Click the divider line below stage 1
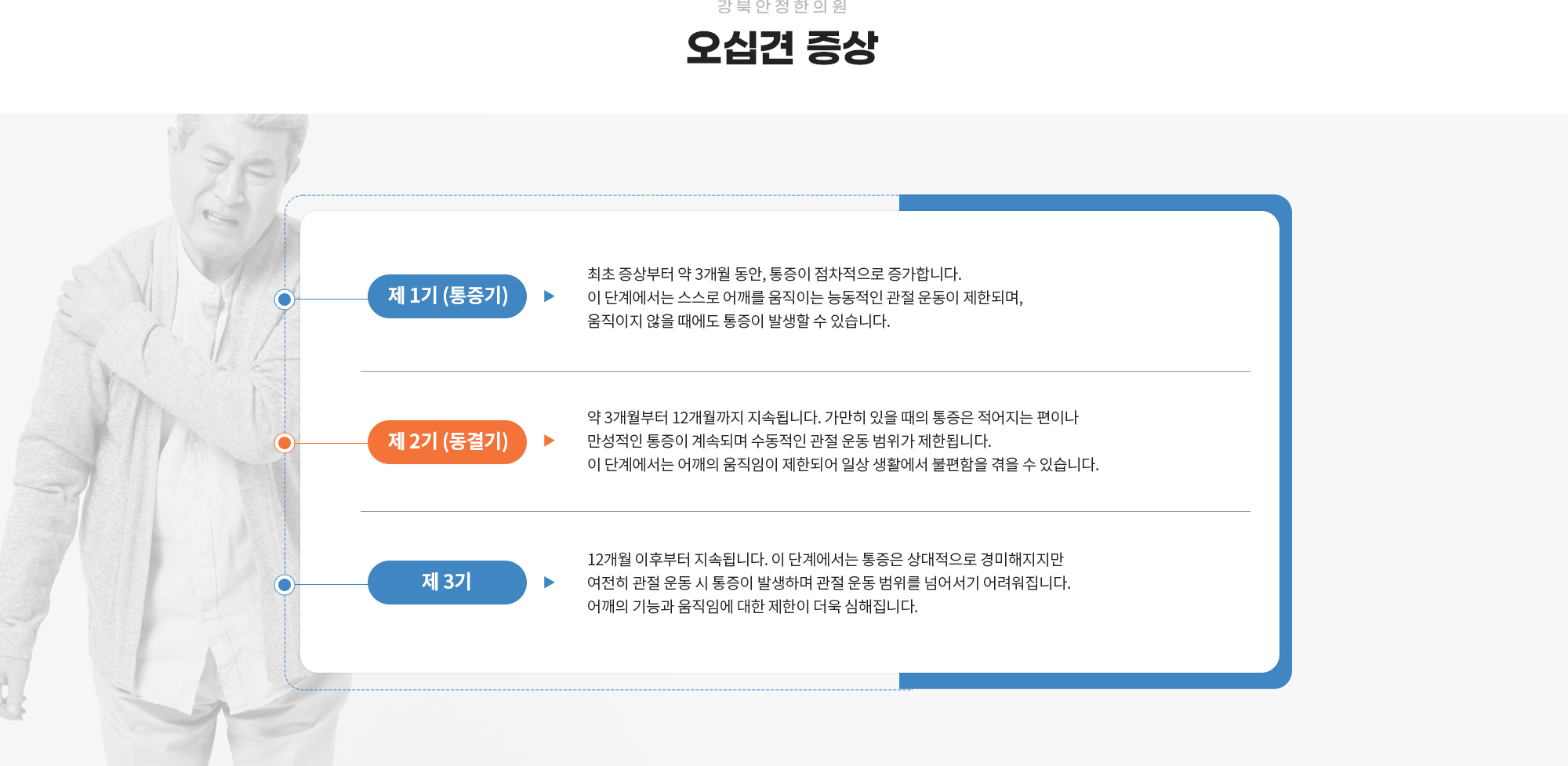This screenshot has height=766, width=1568. [805, 371]
